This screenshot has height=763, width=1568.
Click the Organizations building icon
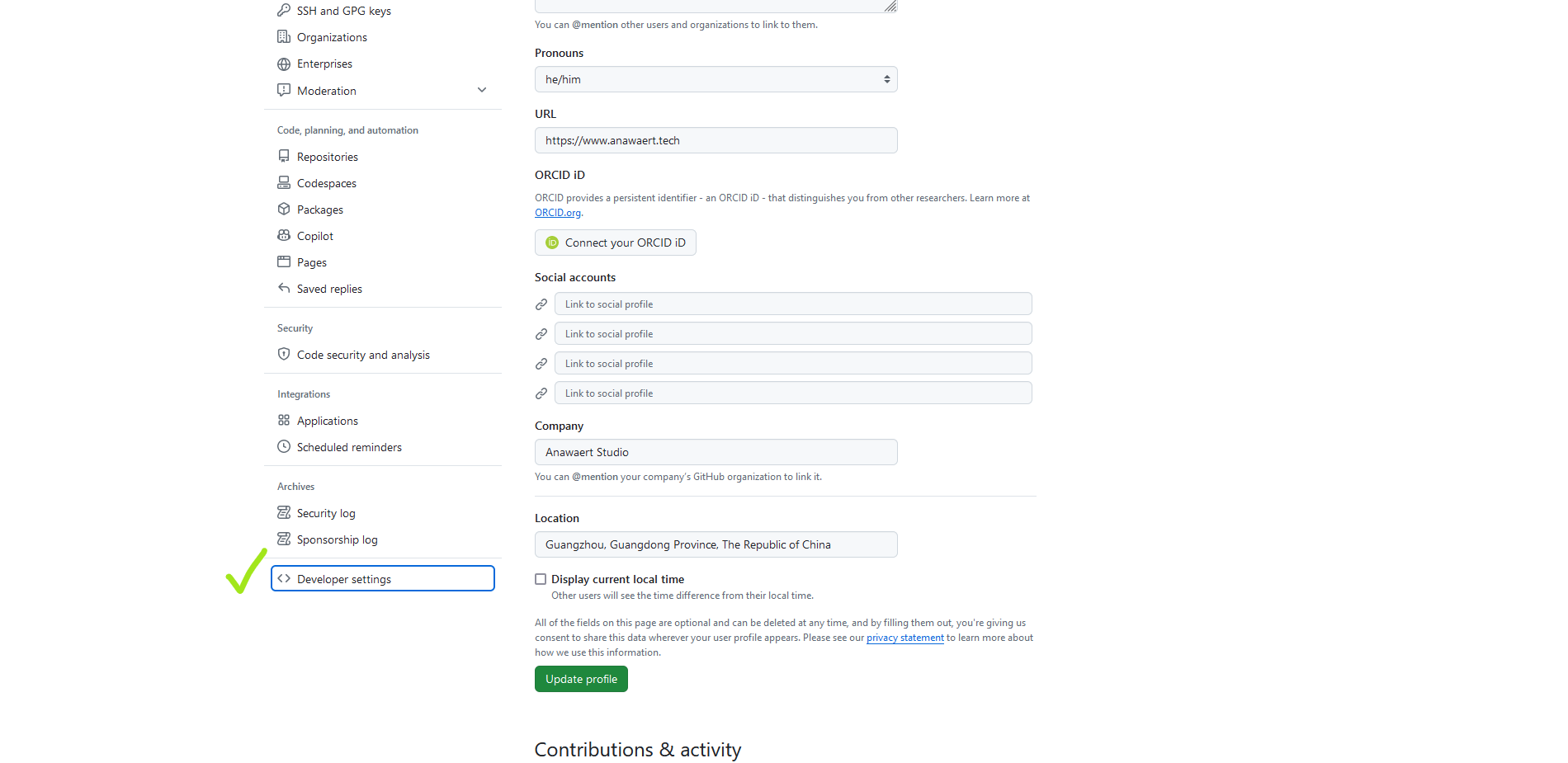tap(284, 37)
